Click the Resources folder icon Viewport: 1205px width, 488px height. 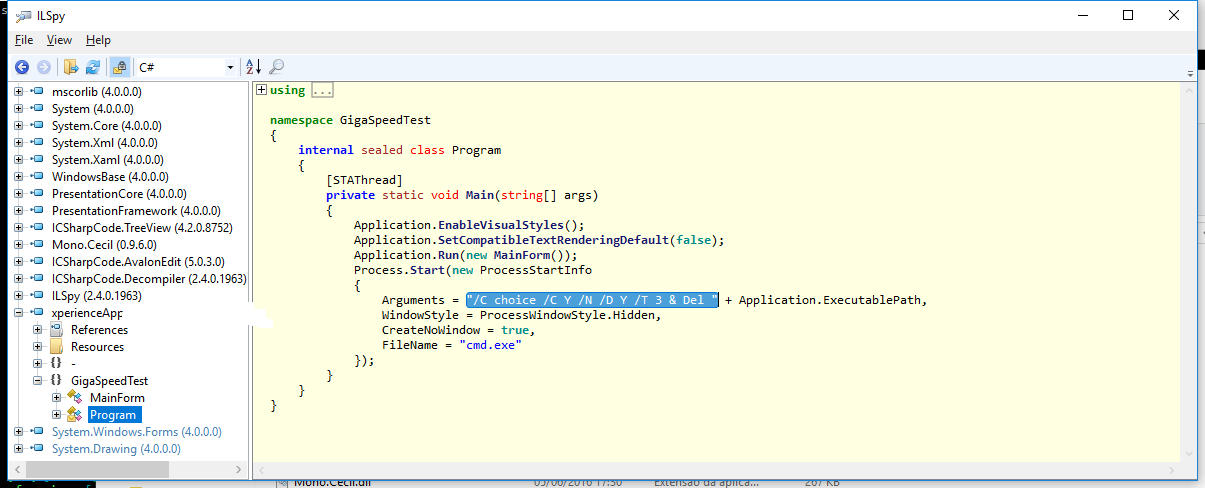57,347
